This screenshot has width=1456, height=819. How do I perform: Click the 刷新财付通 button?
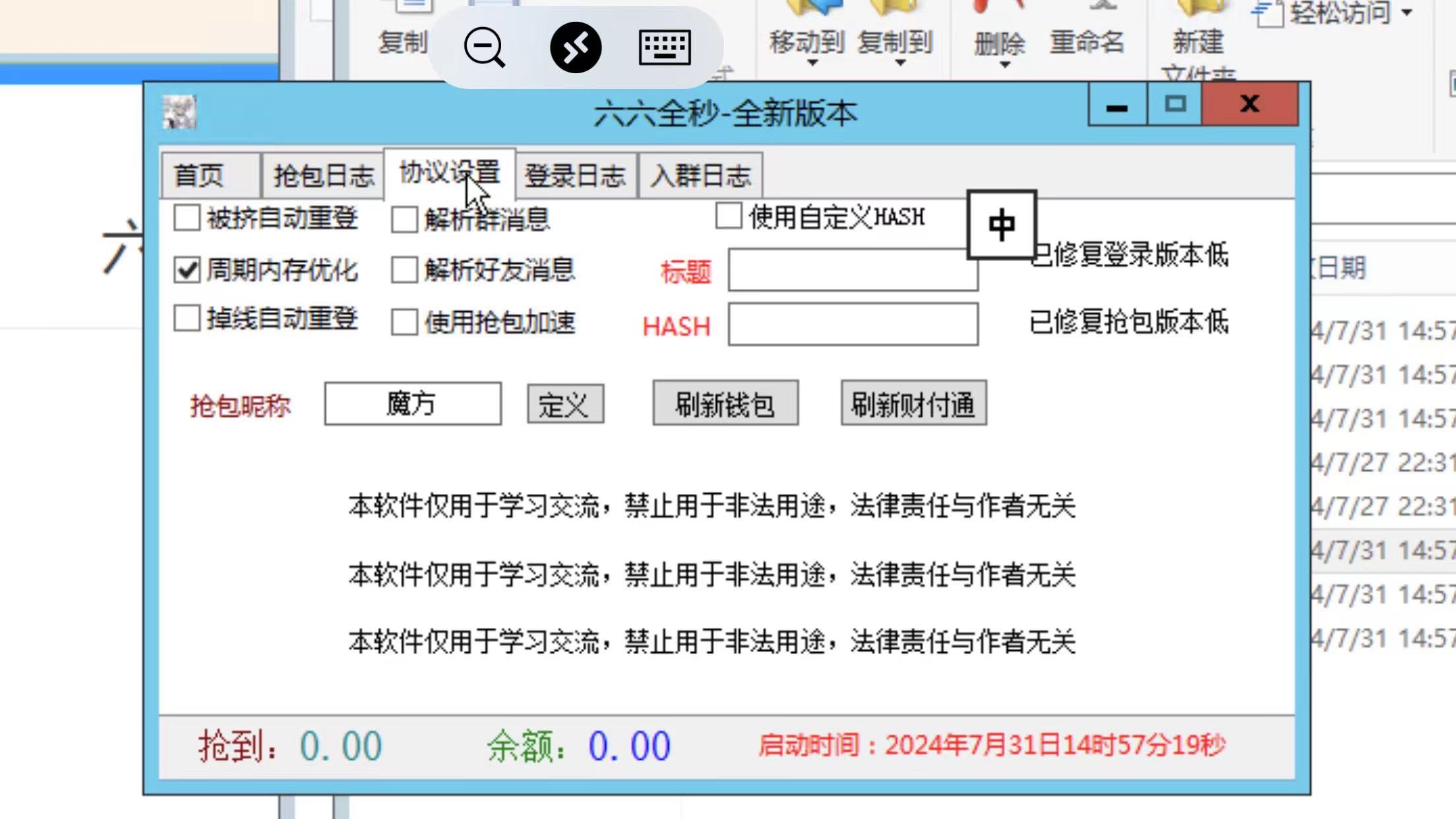[x=913, y=403]
